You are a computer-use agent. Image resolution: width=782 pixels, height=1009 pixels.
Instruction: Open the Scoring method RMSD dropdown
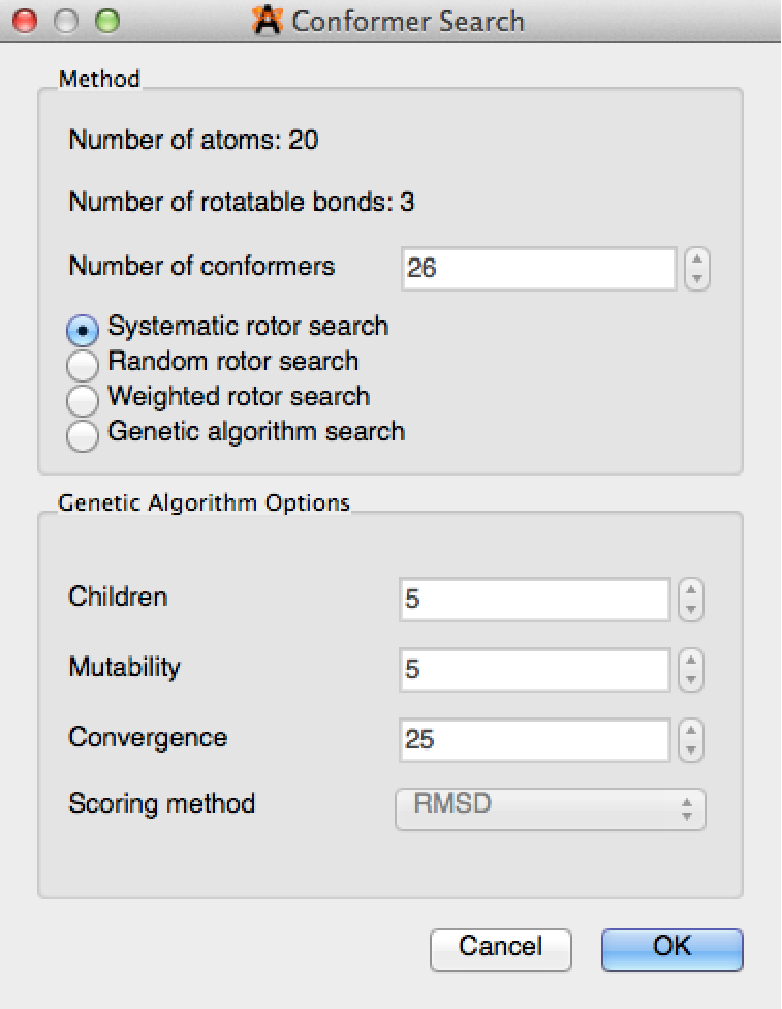coord(551,808)
